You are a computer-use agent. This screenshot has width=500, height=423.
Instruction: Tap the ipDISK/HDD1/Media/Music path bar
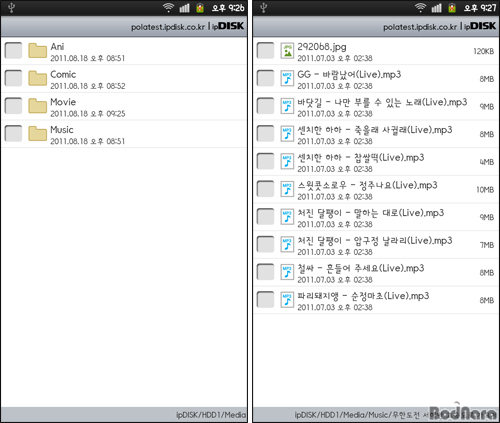point(375,415)
